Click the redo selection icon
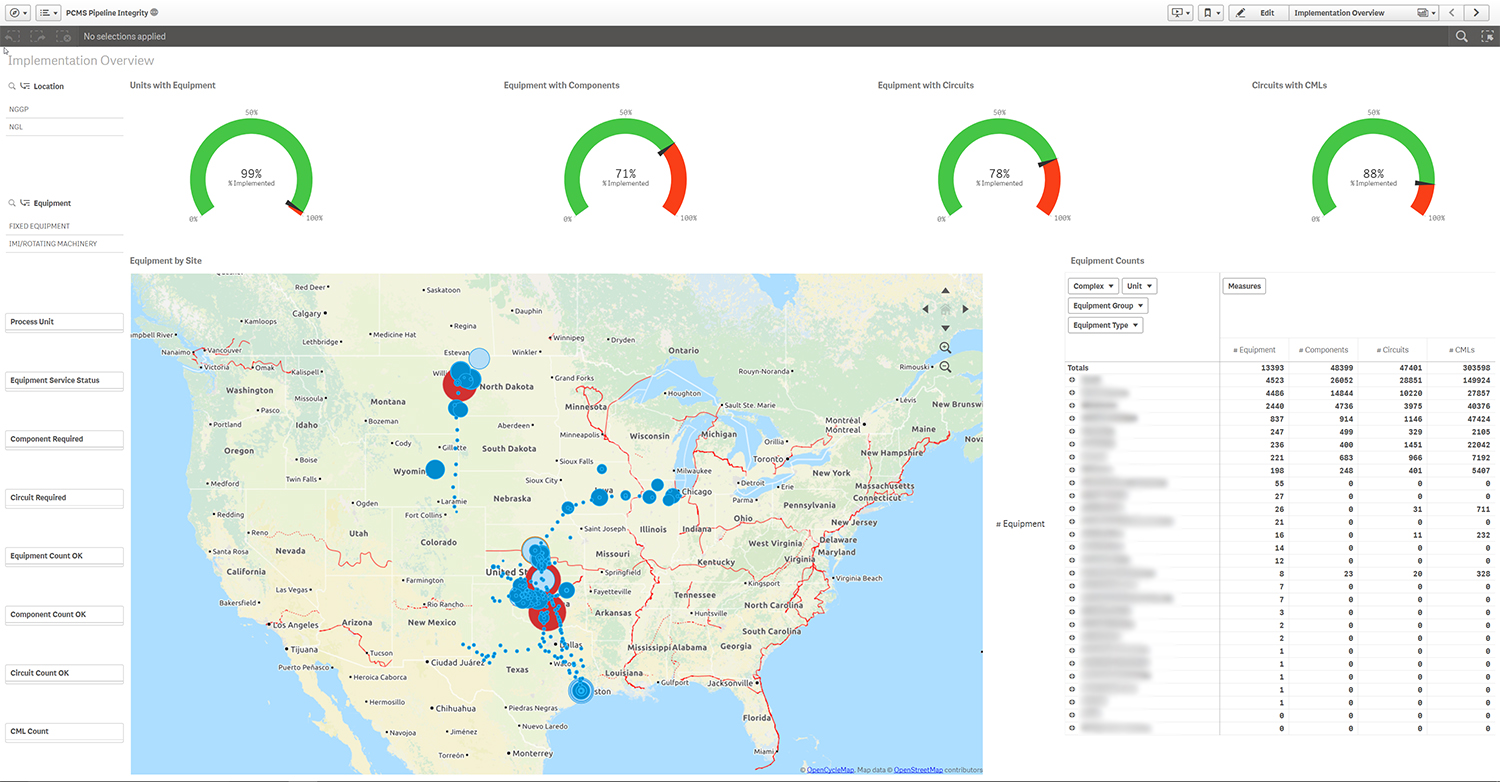This screenshot has height=782, width=1500. (x=37, y=36)
